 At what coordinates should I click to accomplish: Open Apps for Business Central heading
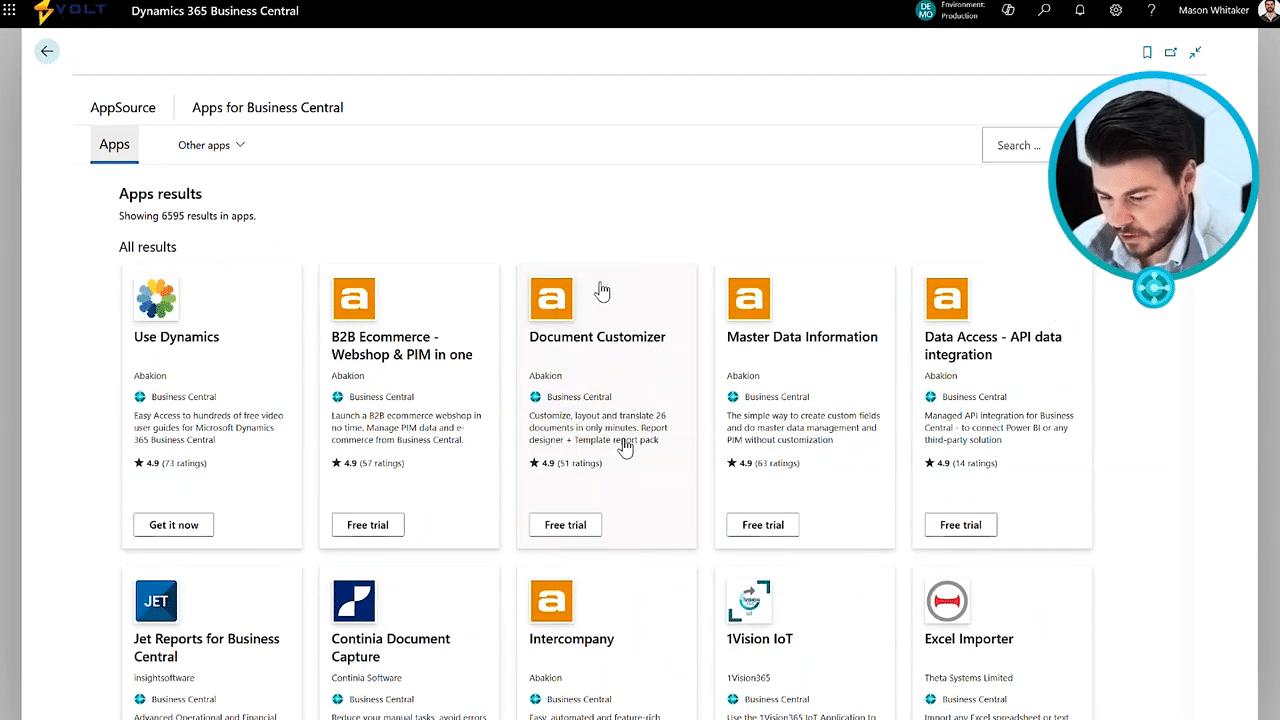tap(267, 107)
